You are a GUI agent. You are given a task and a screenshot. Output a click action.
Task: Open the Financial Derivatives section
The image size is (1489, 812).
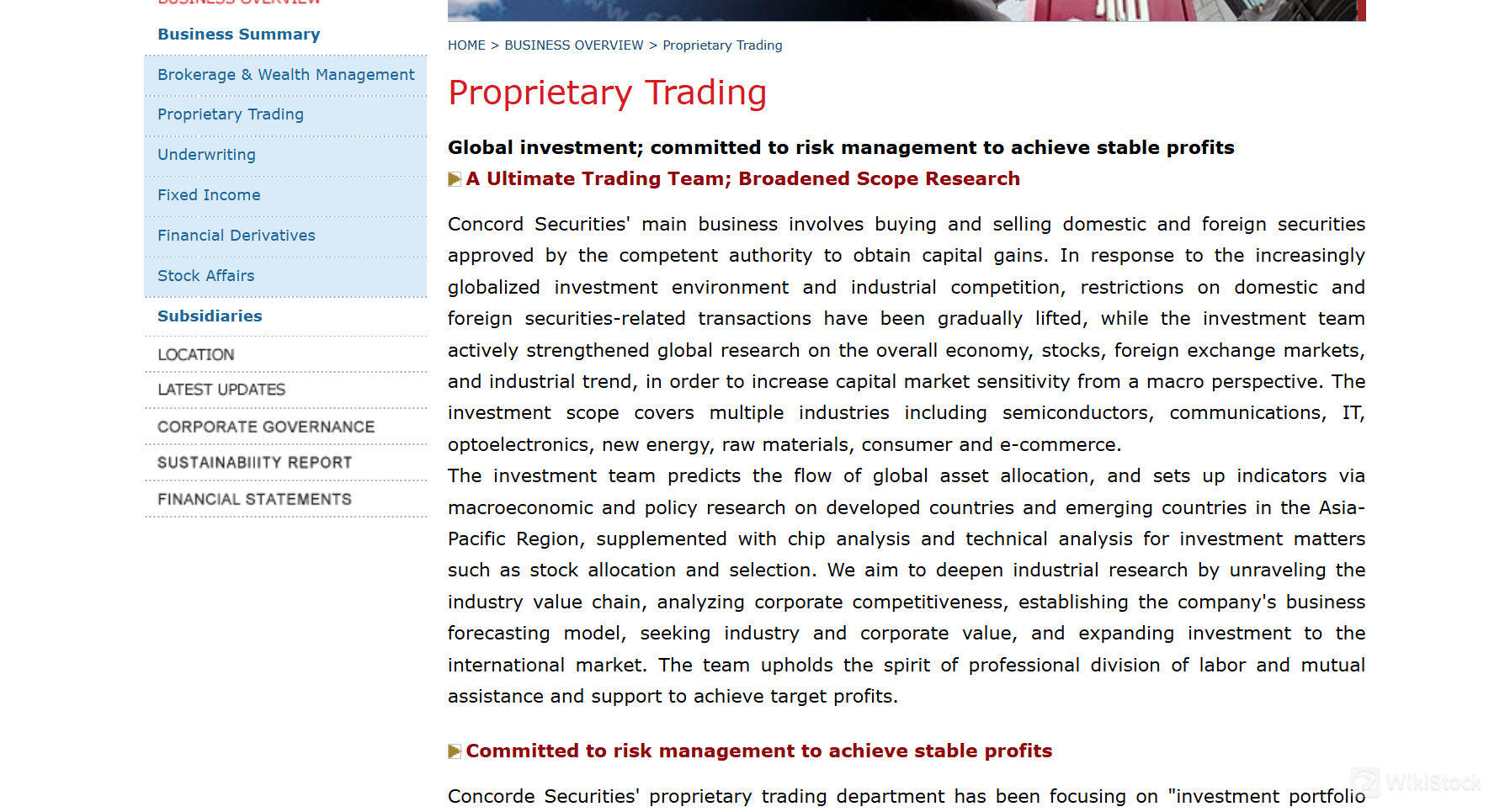tap(236, 236)
